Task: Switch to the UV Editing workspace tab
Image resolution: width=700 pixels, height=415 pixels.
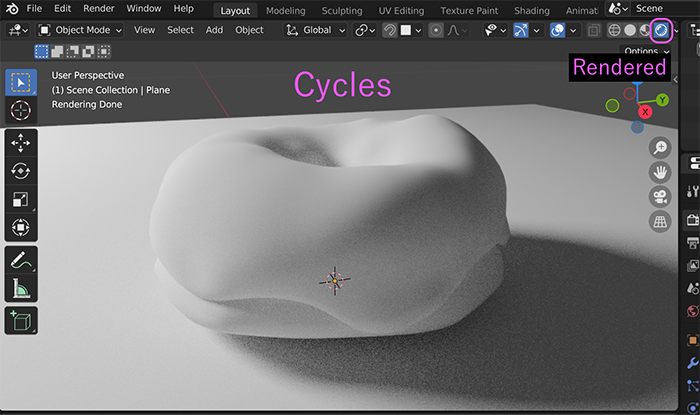Action: (x=401, y=11)
